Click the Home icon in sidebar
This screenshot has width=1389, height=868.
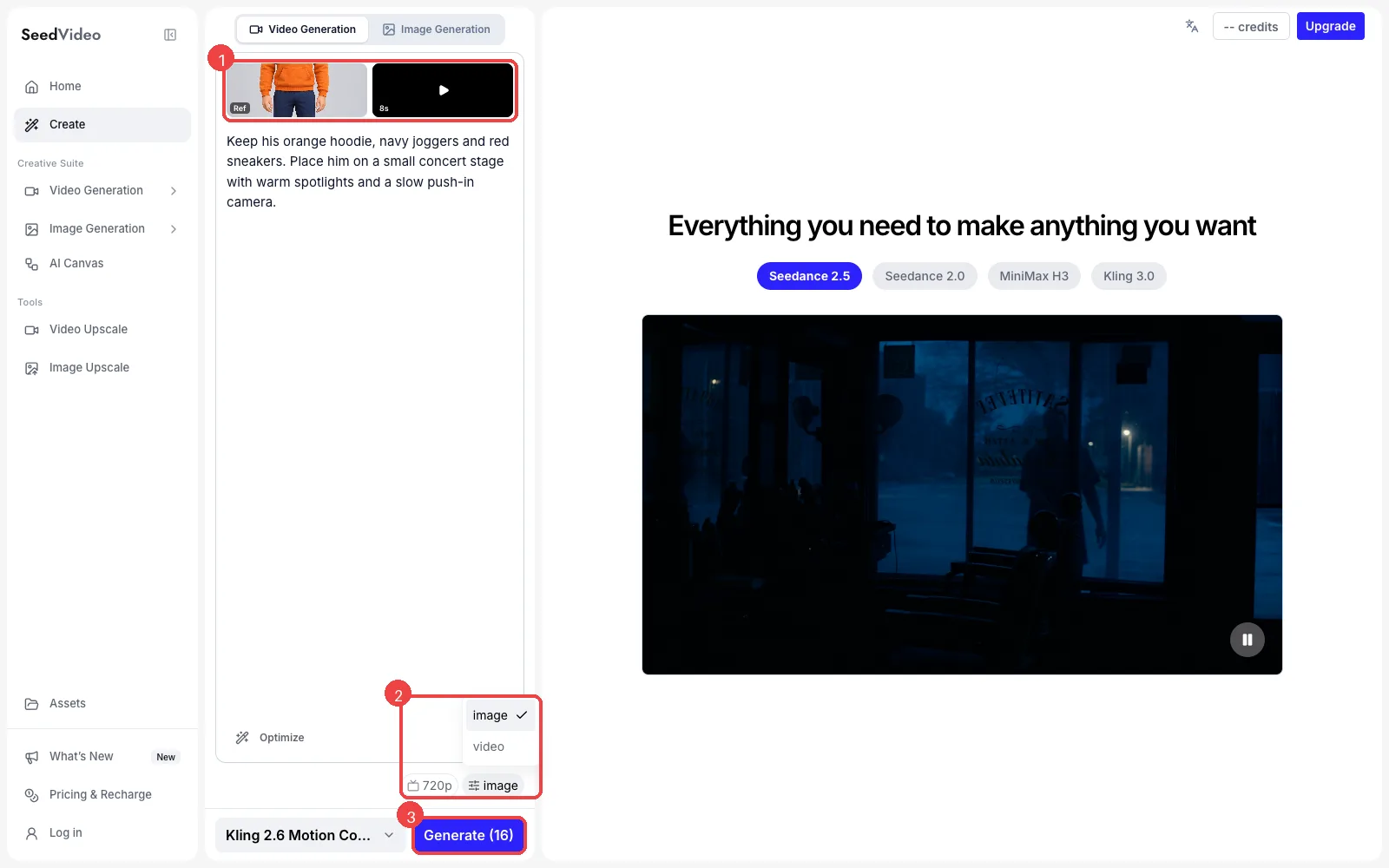click(x=32, y=87)
